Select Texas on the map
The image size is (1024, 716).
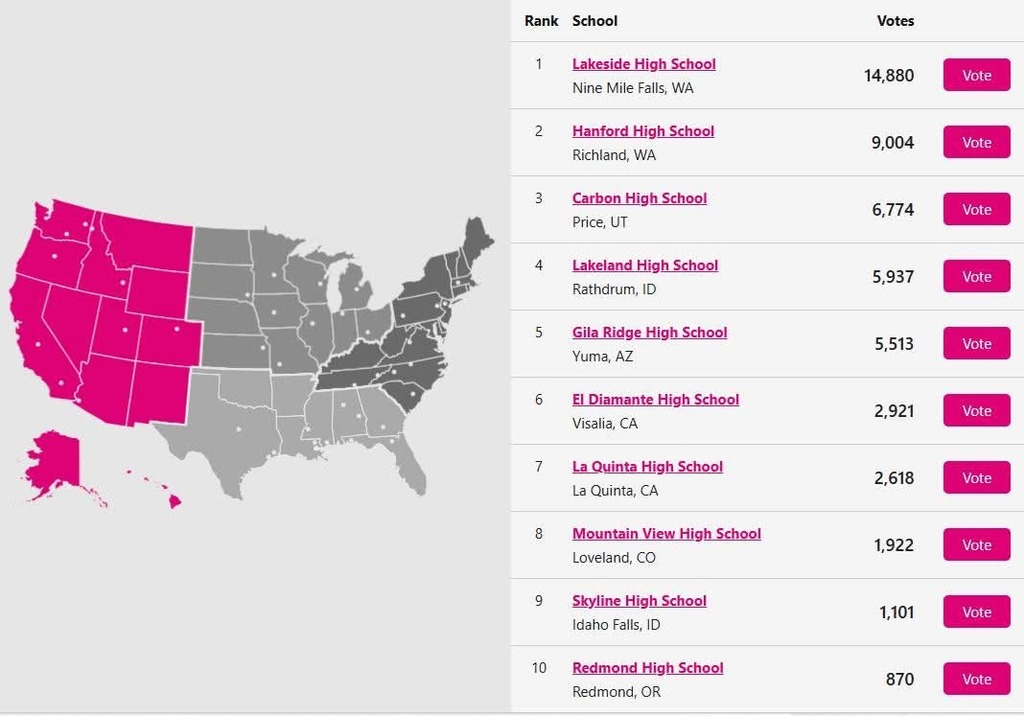[229, 431]
